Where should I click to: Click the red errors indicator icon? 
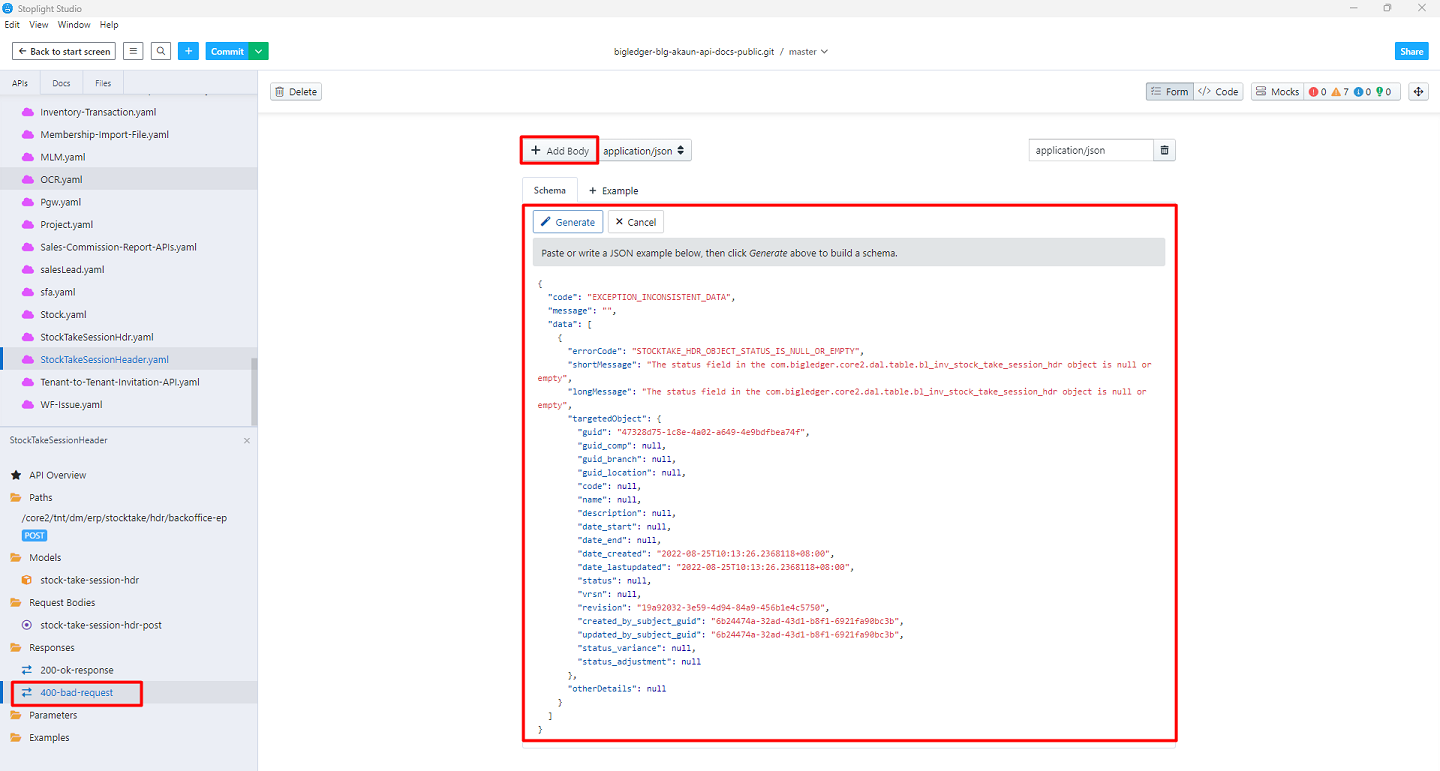point(1316,92)
